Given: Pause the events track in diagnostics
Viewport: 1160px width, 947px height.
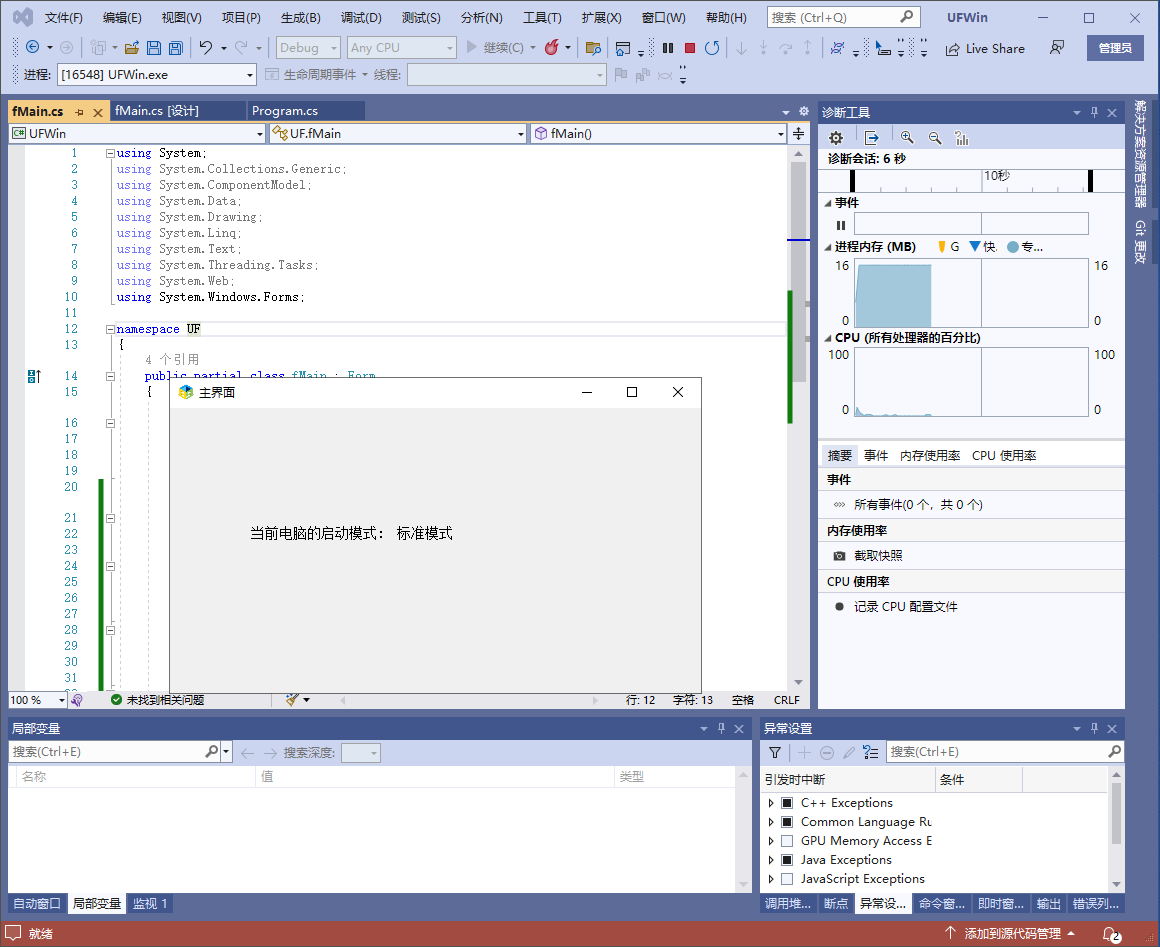Looking at the screenshot, I should (840, 225).
